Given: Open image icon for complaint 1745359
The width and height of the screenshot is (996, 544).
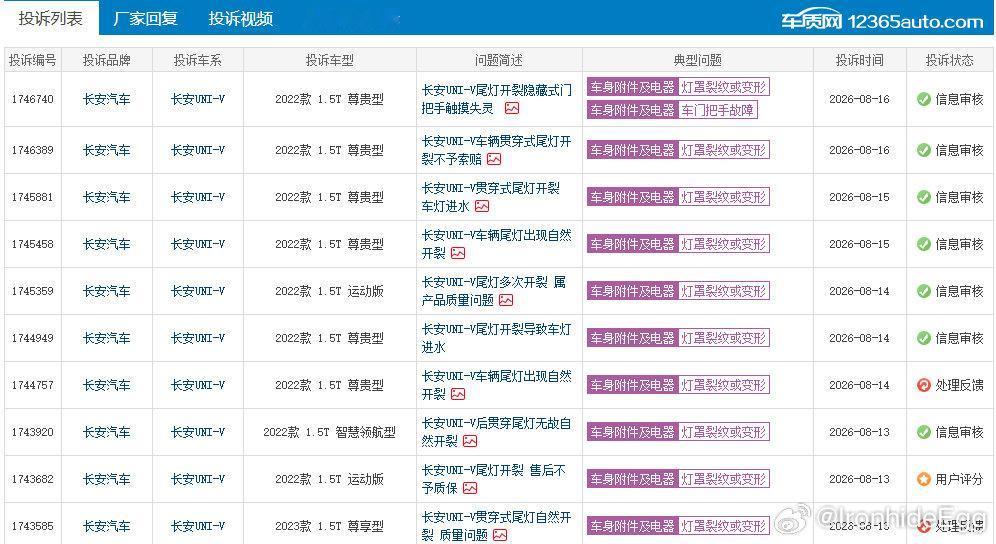Looking at the screenshot, I should [506, 301].
